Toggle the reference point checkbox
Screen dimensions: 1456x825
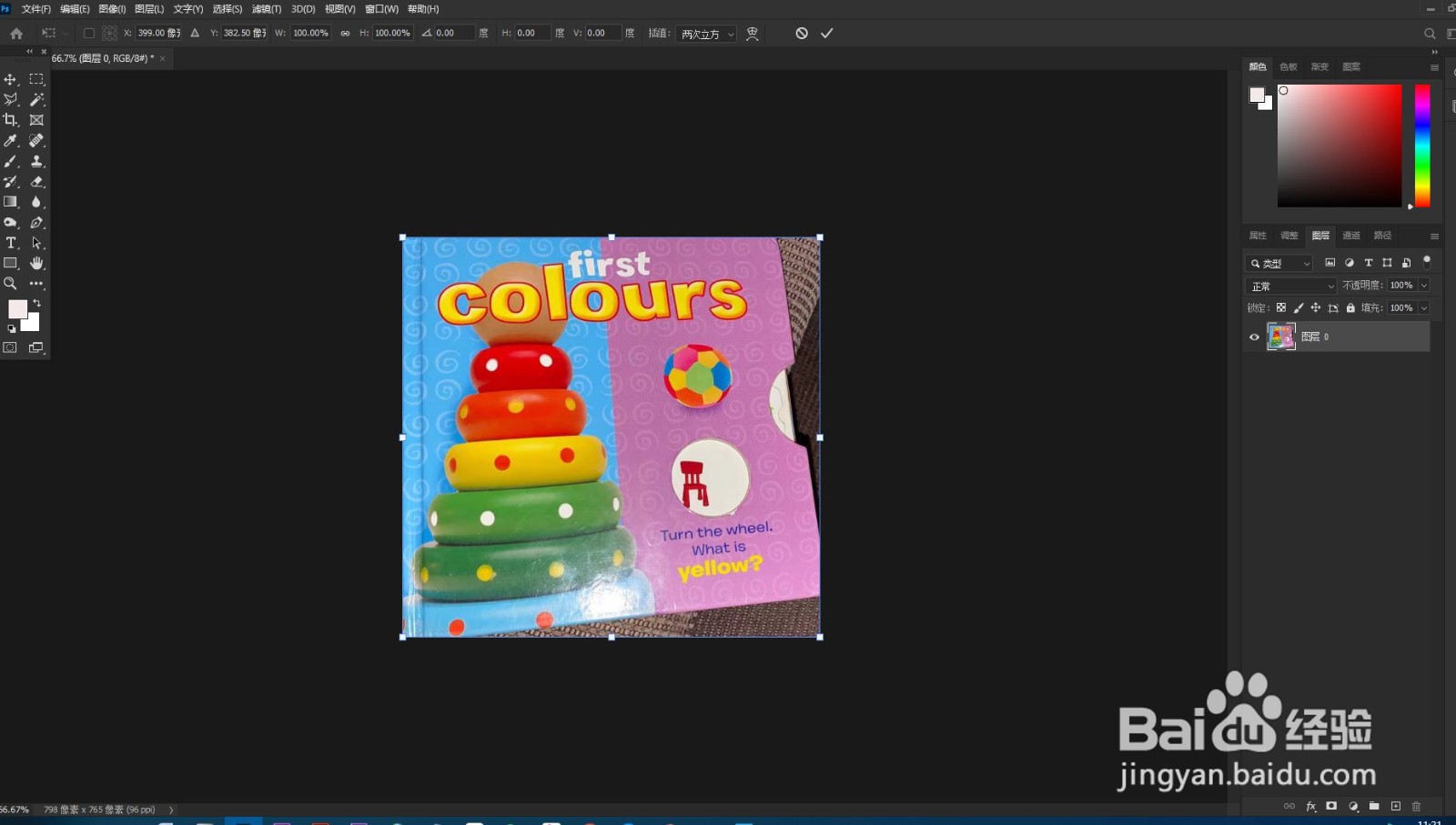[88, 33]
